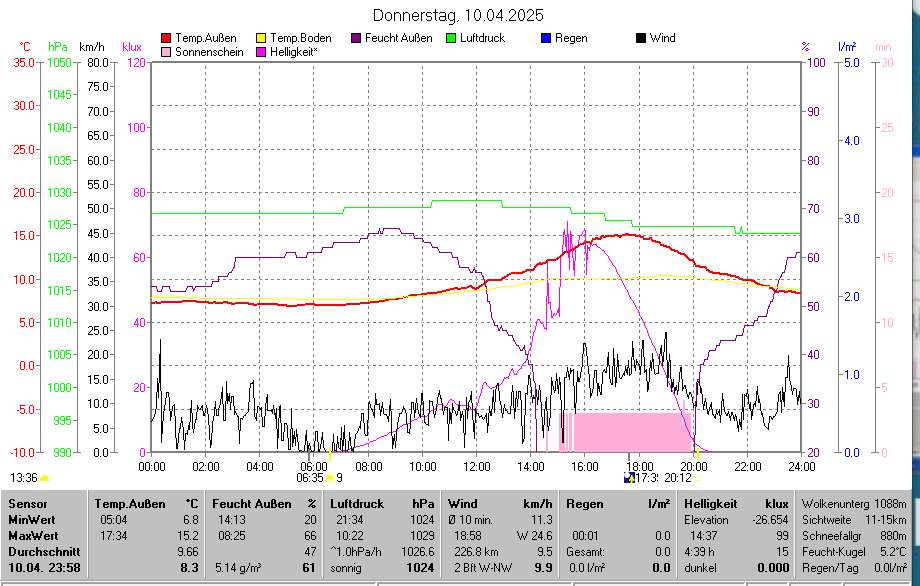The height and width of the screenshot is (586, 920).
Task: Click the average pressure value 1026.6
Action: point(418,552)
